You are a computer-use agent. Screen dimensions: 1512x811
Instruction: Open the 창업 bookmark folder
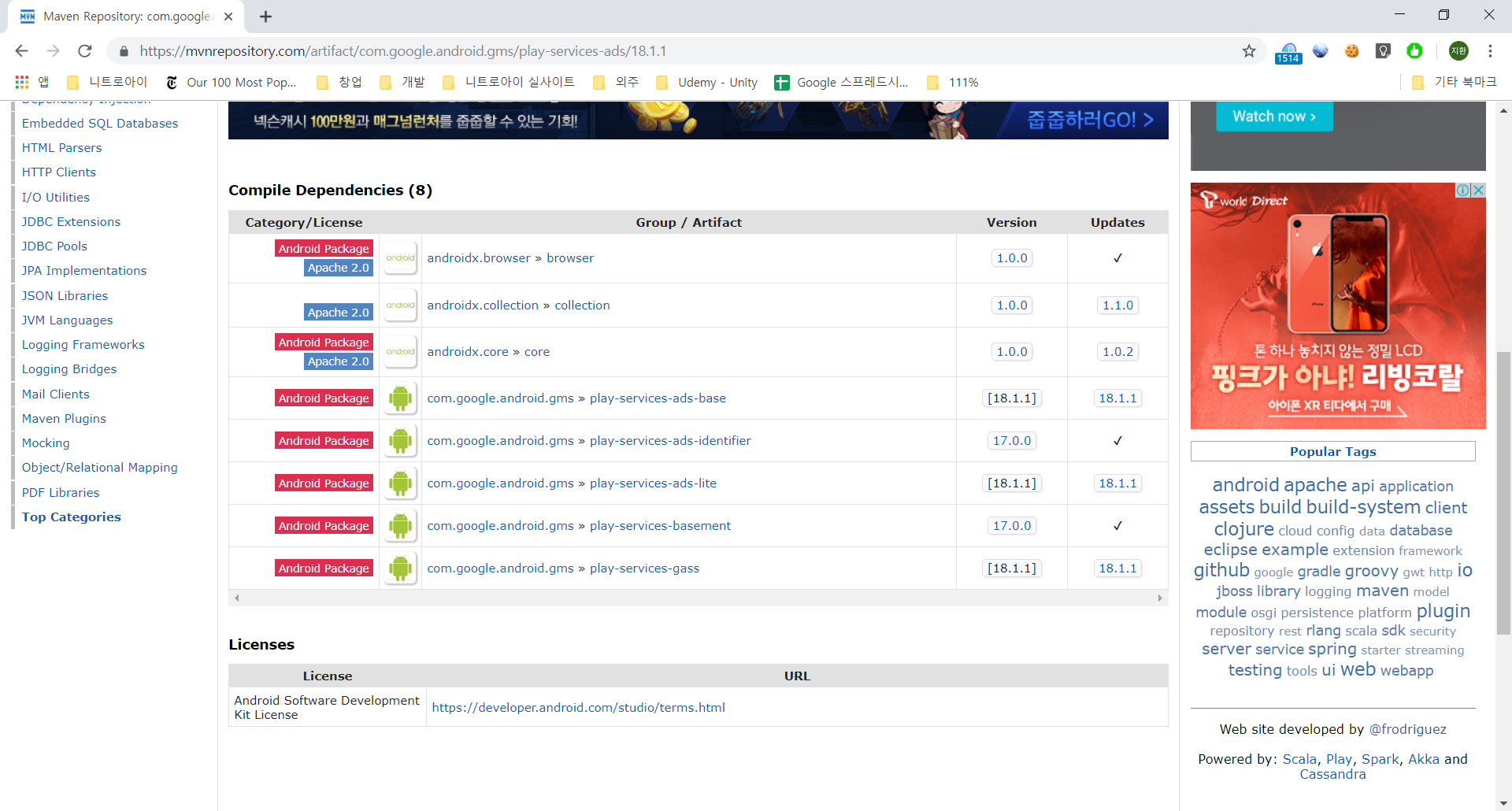[339, 82]
